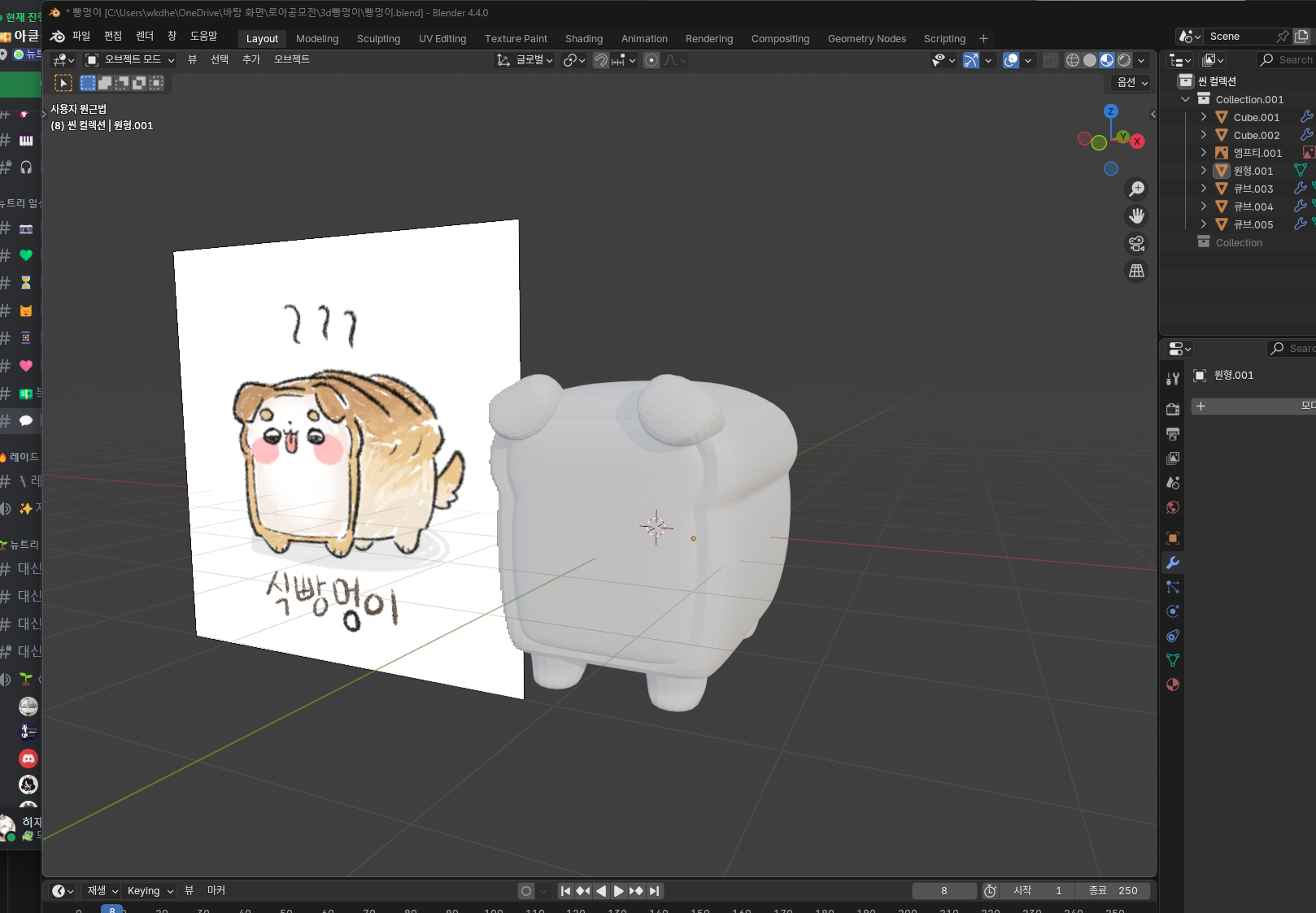Open the Output properties tab
Screen dimensions: 1316x913
click(x=1173, y=434)
